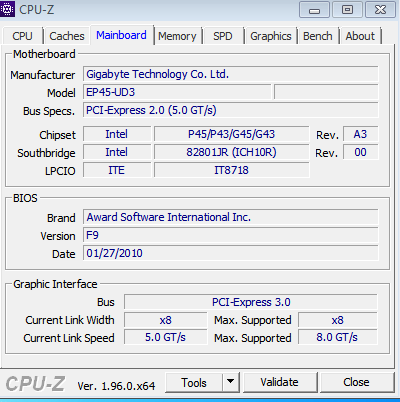Open the SPD tab
The height and width of the screenshot is (402, 400).
tap(223, 36)
